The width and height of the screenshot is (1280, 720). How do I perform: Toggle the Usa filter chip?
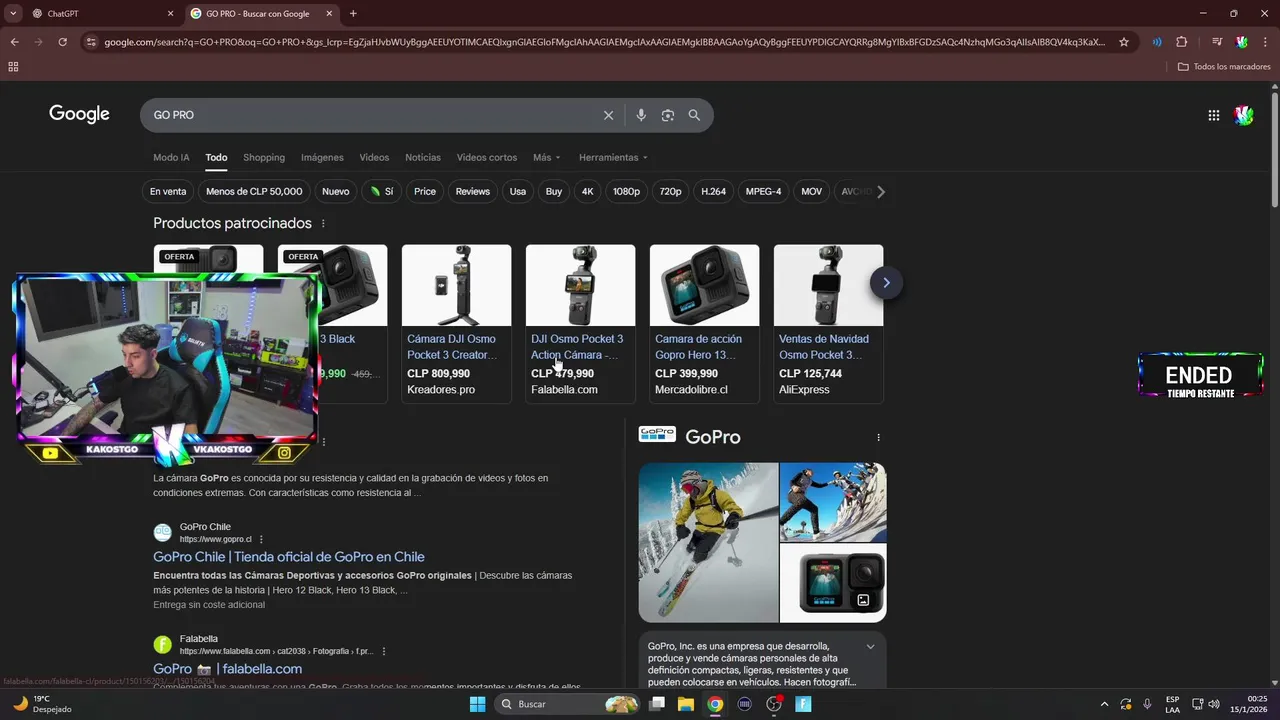(x=518, y=191)
